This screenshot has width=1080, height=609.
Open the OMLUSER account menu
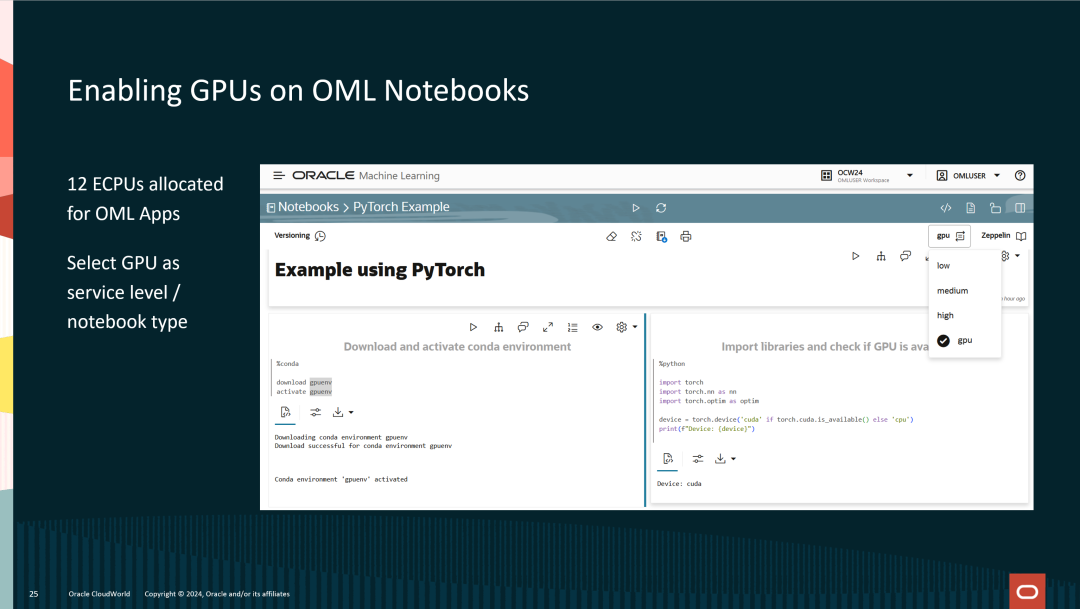pos(968,176)
